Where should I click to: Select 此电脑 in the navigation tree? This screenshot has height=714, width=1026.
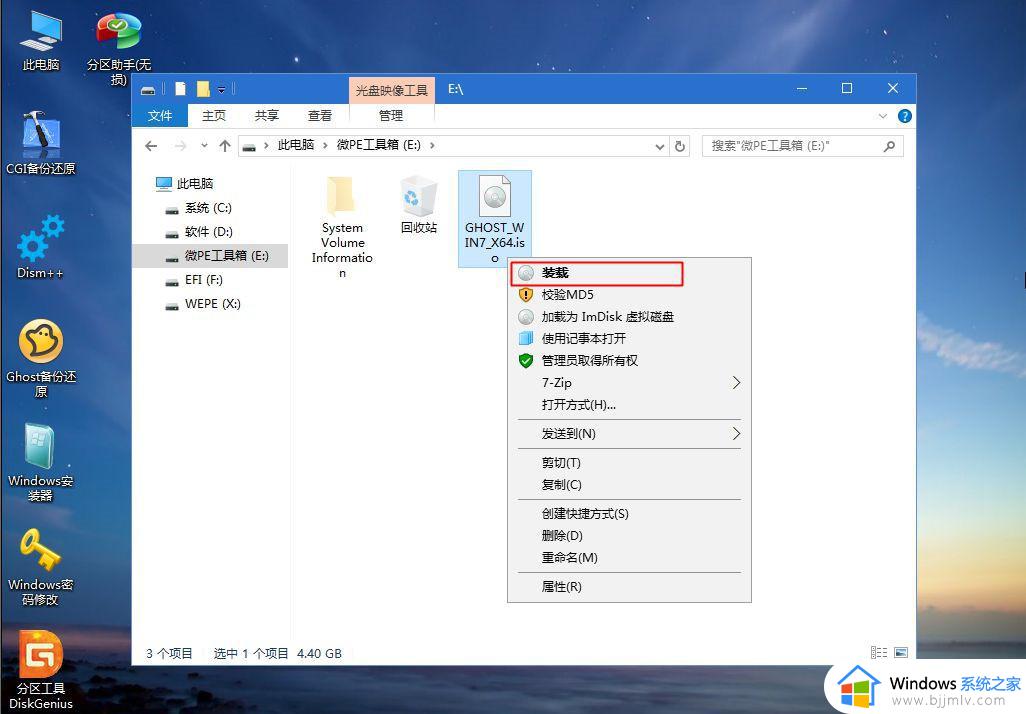point(185,184)
